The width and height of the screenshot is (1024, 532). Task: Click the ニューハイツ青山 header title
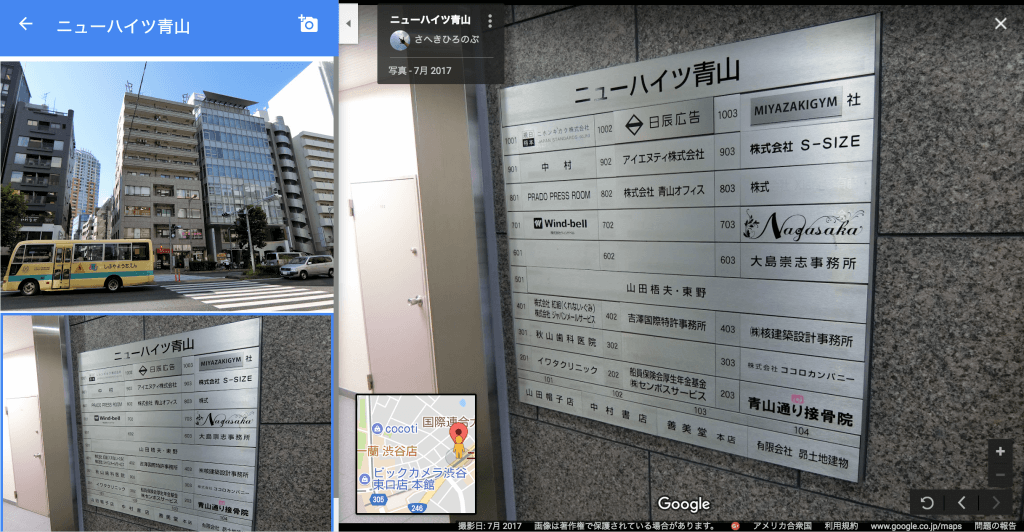pos(123,26)
